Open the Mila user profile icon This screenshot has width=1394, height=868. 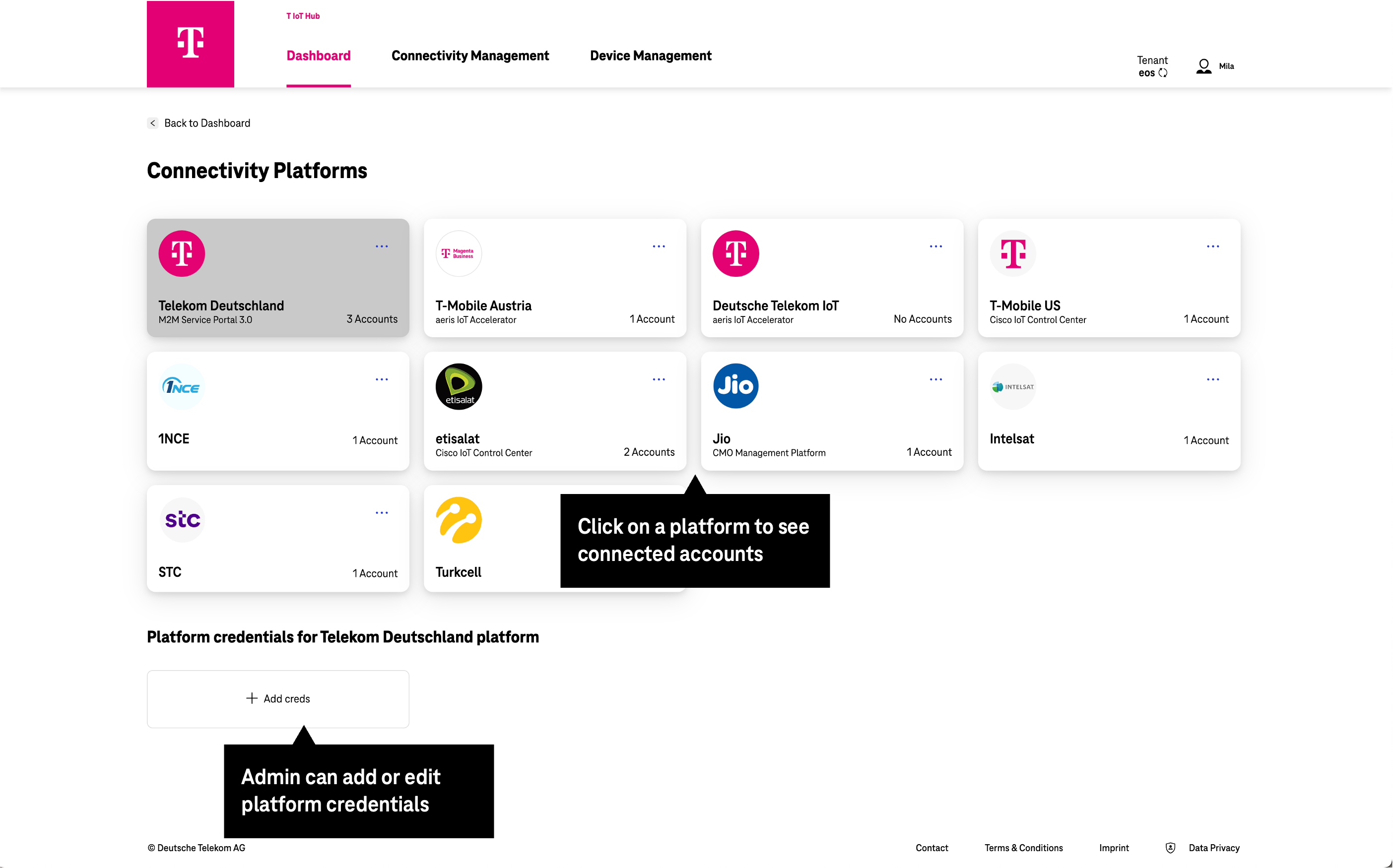(x=1203, y=66)
